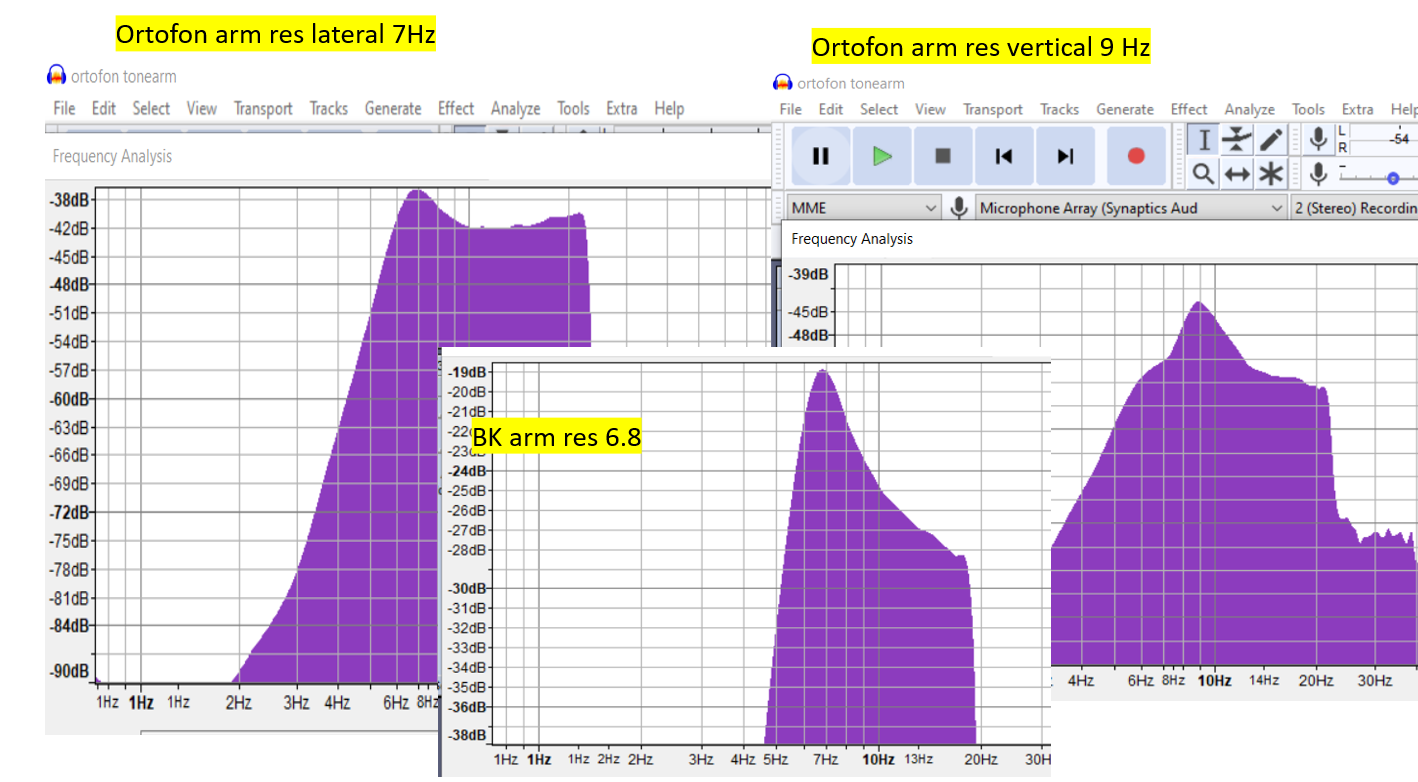This screenshot has height=782, width=1418.
Task: Select the asterisk Multi-Tool
Action: click(x=1271, y=174)
